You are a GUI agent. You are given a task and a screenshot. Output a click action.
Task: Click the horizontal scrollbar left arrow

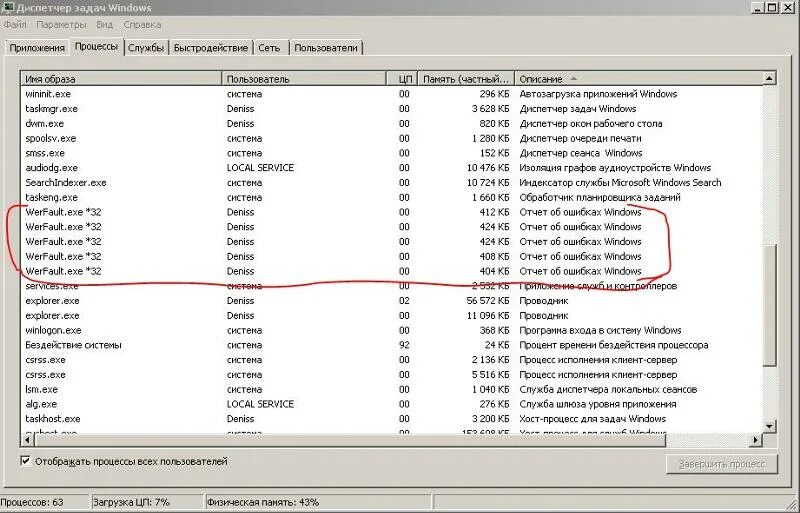coord(28,439)
